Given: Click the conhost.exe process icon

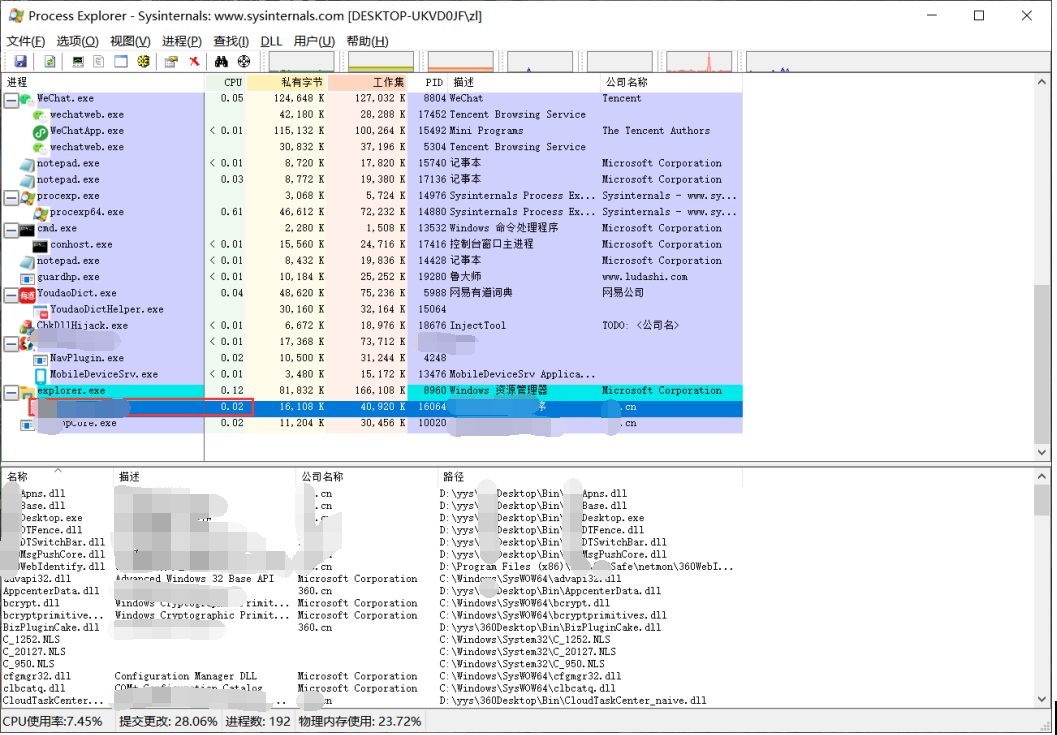Looking at the screenshot, I should point(40,245).
